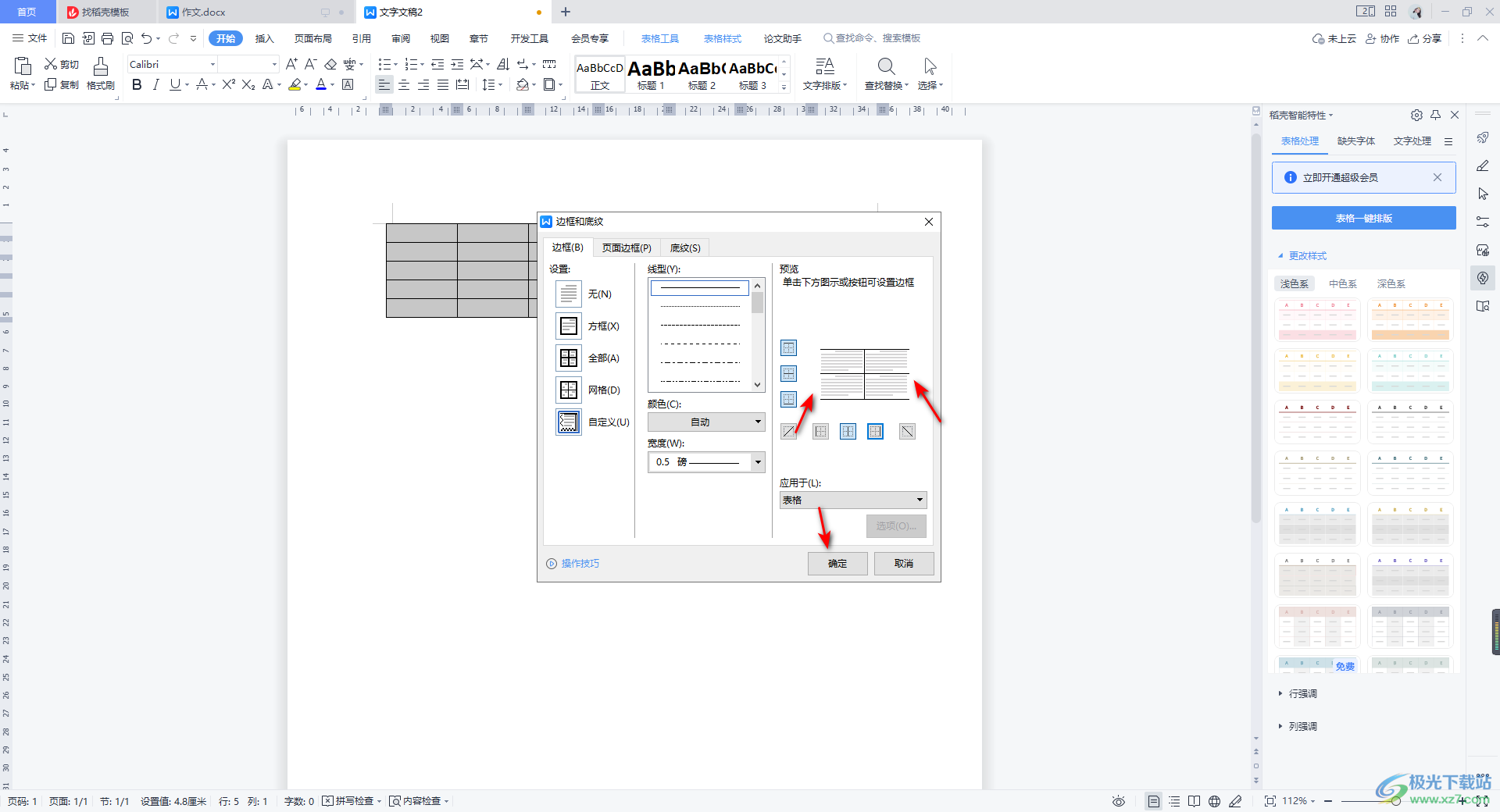Open the Text Layout tool
Viewport: 1500px width, 812px height.
(x=825, y=74)
